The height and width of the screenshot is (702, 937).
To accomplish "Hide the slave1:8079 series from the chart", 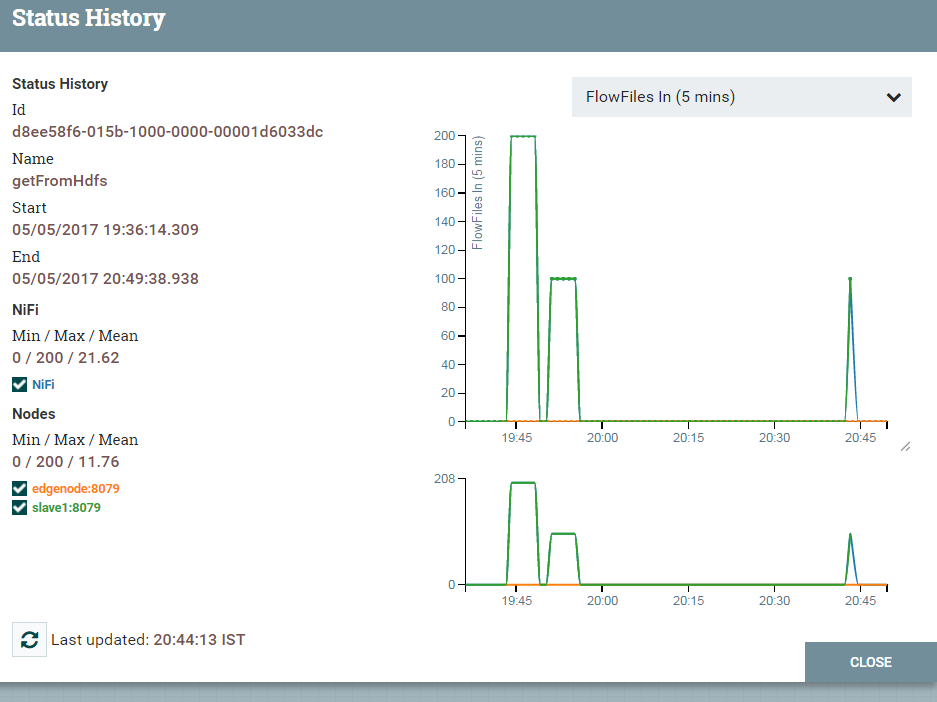I will (17, 507).
